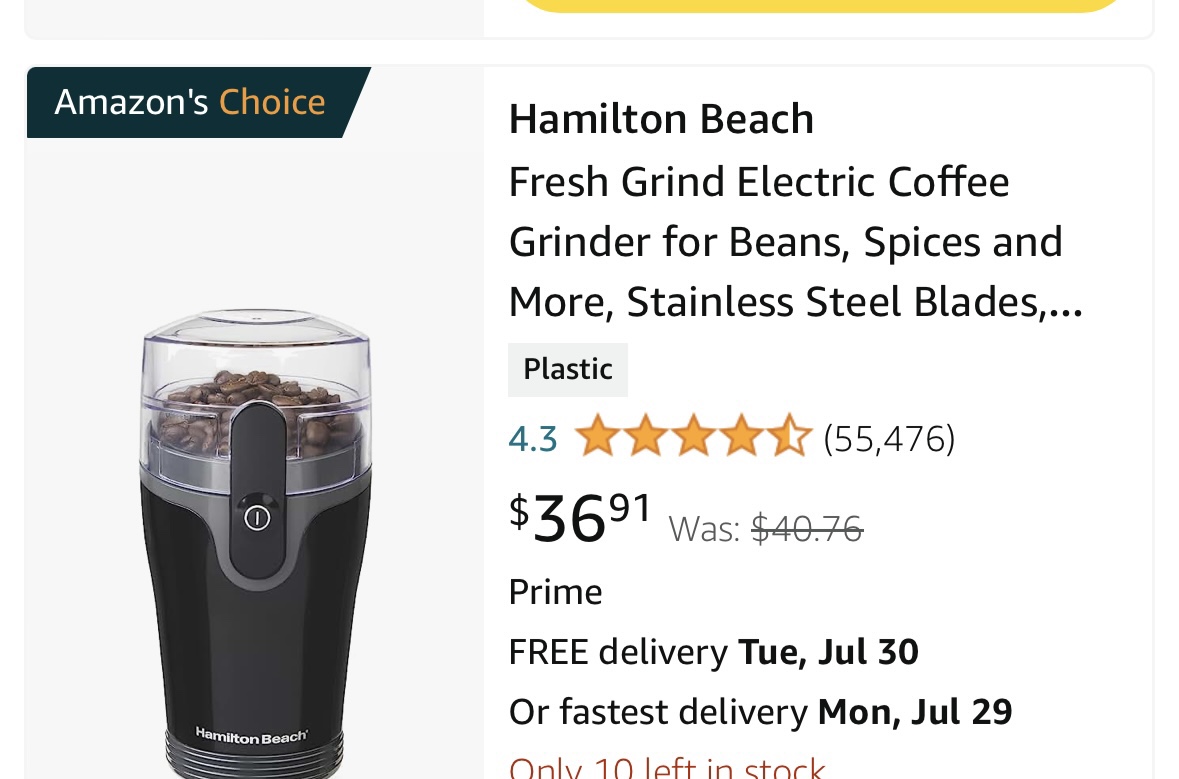Click the Amazon's Choice badge
Viewport: 1179px width, 779px height.
[188, 101]
